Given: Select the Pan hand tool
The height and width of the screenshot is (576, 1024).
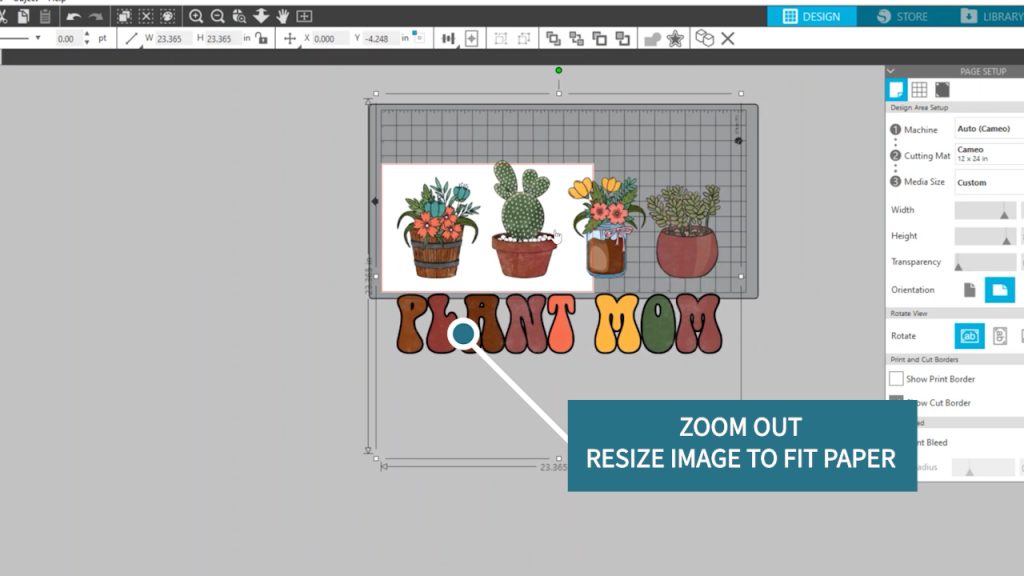Looking at the screenshot, I should 283,16.
